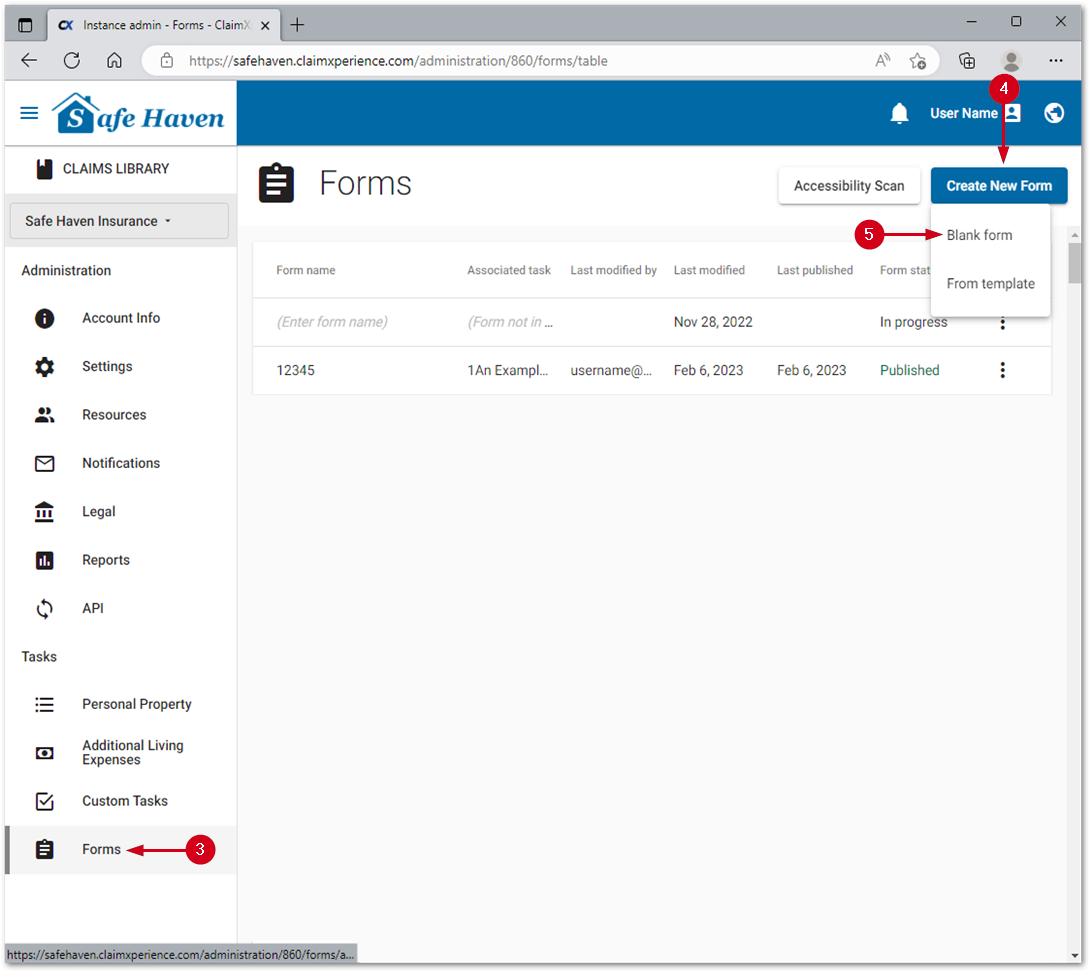The width and height of the screenshot is (1090, 972).
Task: Click the notifications bell icon
Action: (899, 114)
